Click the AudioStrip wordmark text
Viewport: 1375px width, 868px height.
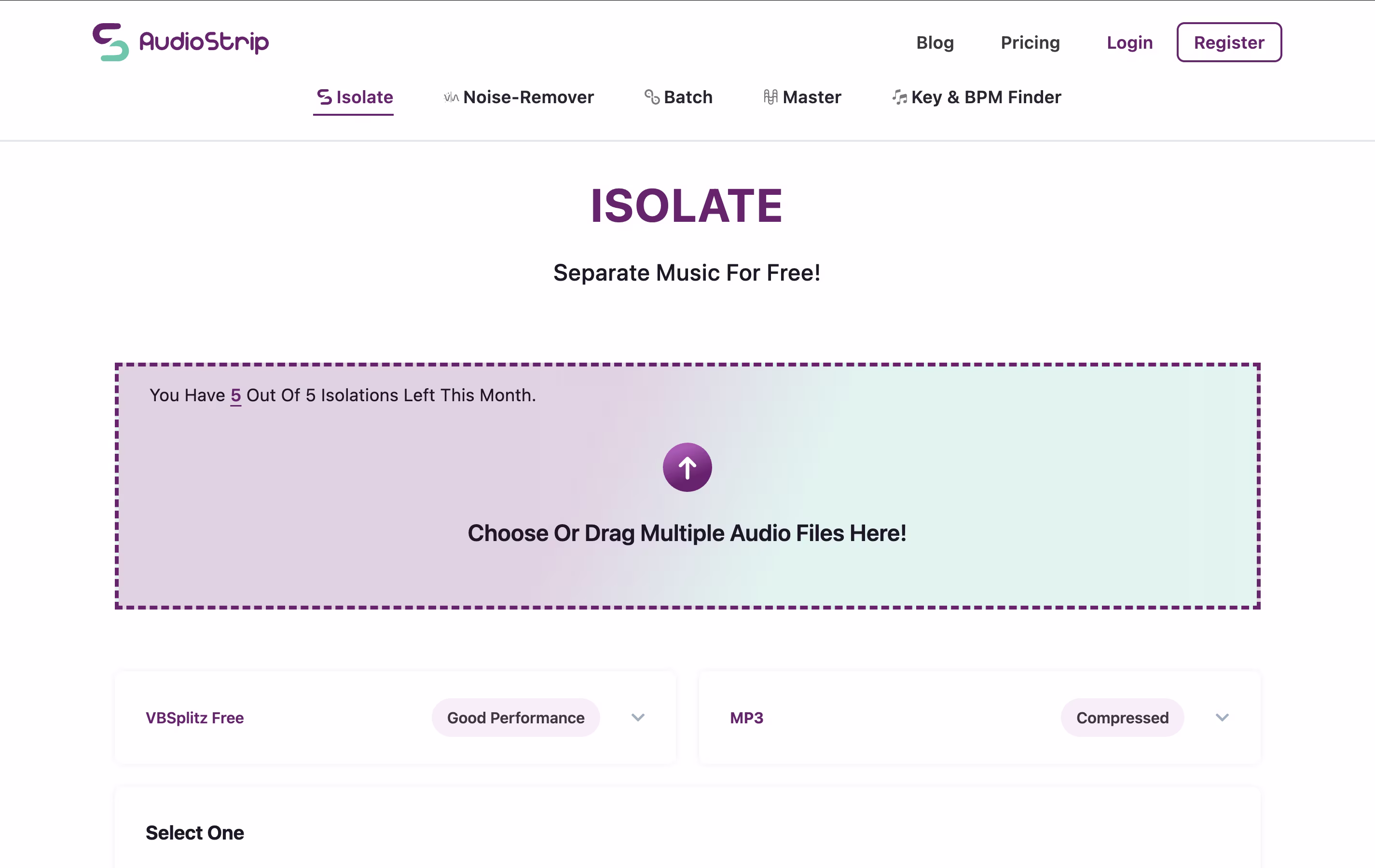point(204,42)
